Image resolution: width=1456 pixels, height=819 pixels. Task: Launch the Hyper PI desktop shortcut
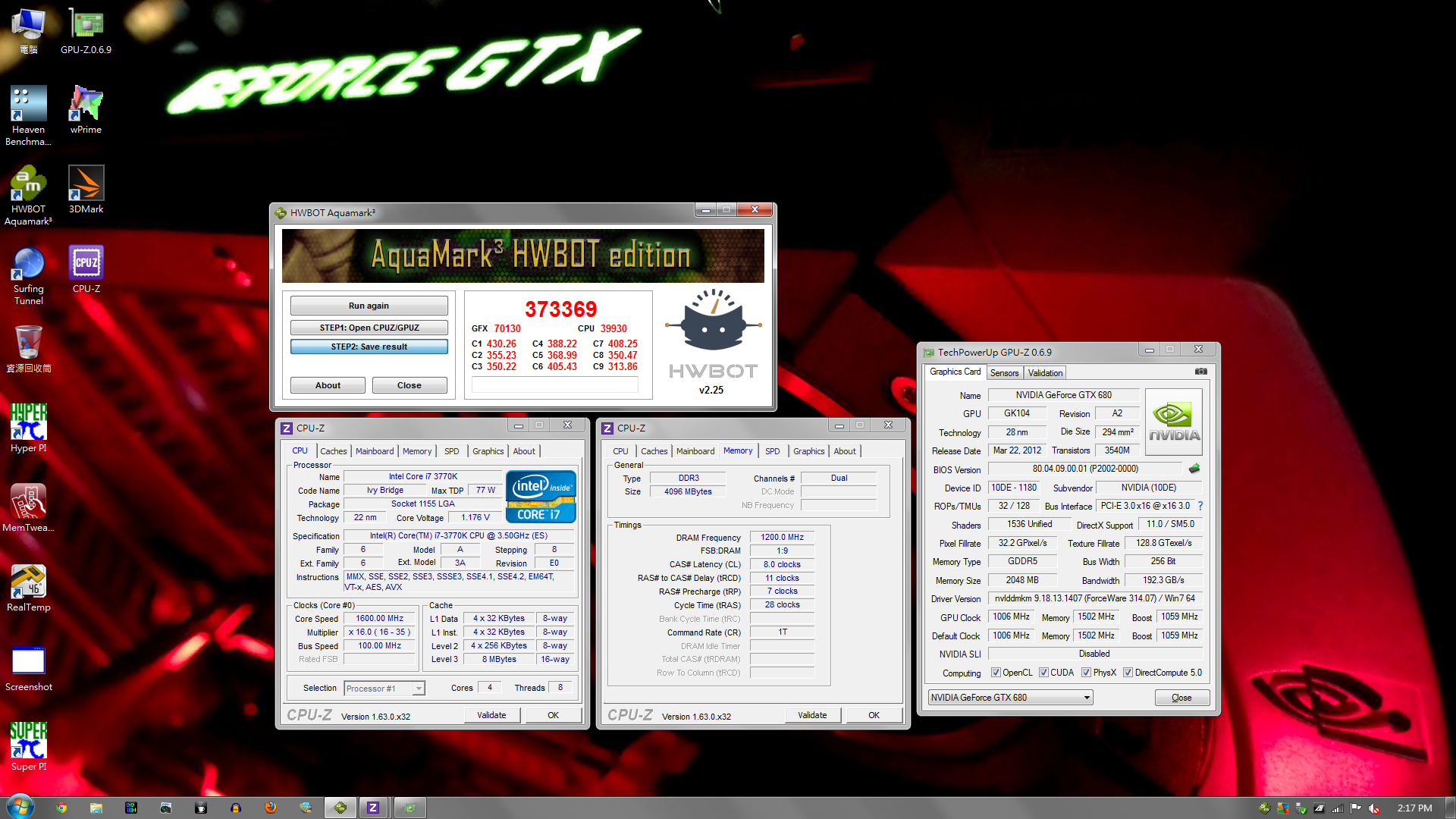(x=28, y=428)
